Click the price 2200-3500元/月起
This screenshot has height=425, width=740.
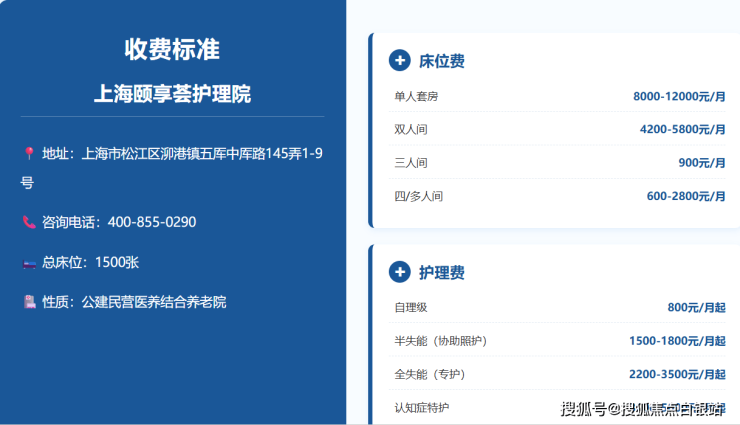coord(677,375)
